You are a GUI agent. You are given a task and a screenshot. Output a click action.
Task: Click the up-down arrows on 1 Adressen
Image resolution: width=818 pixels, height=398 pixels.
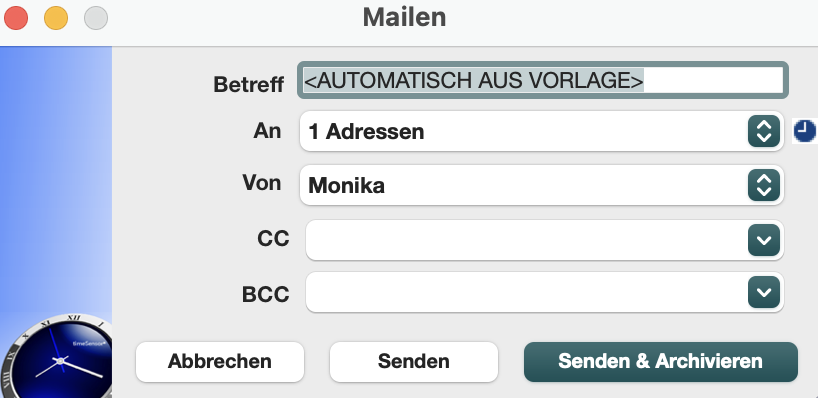(764, 131)
